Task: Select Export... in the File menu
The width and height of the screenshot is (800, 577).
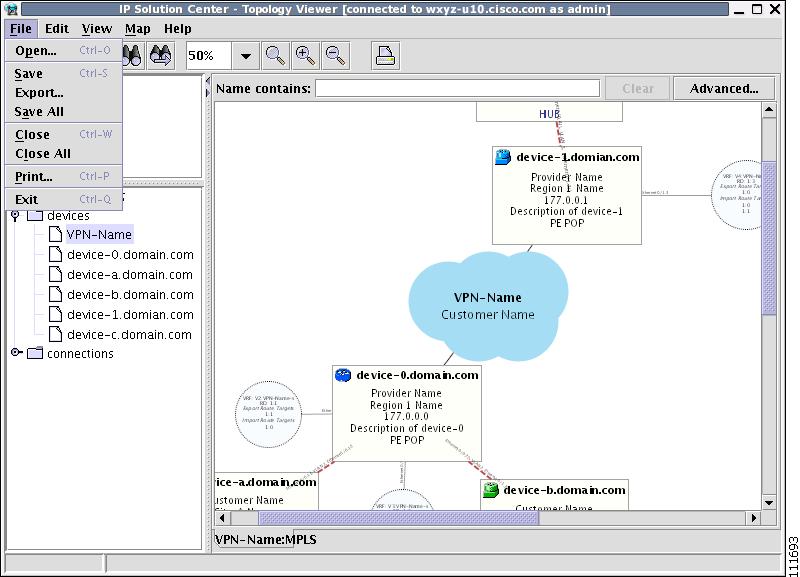Action: tap(63, 93)
